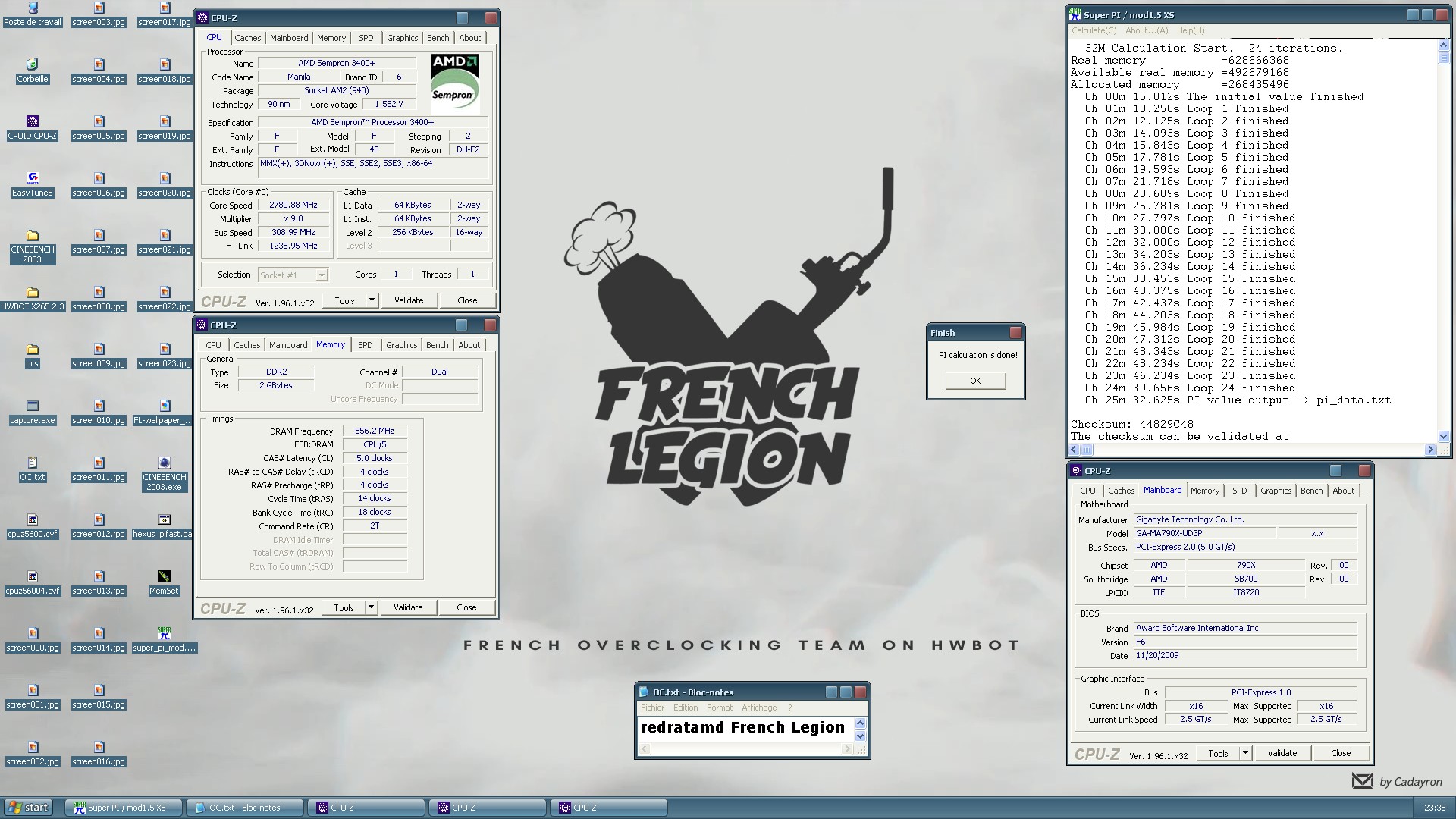Open Tools dropdown arrow in CPU-Z Mainboard window
Viewport: 1456px width, 819px height.
pos(1245,753)
